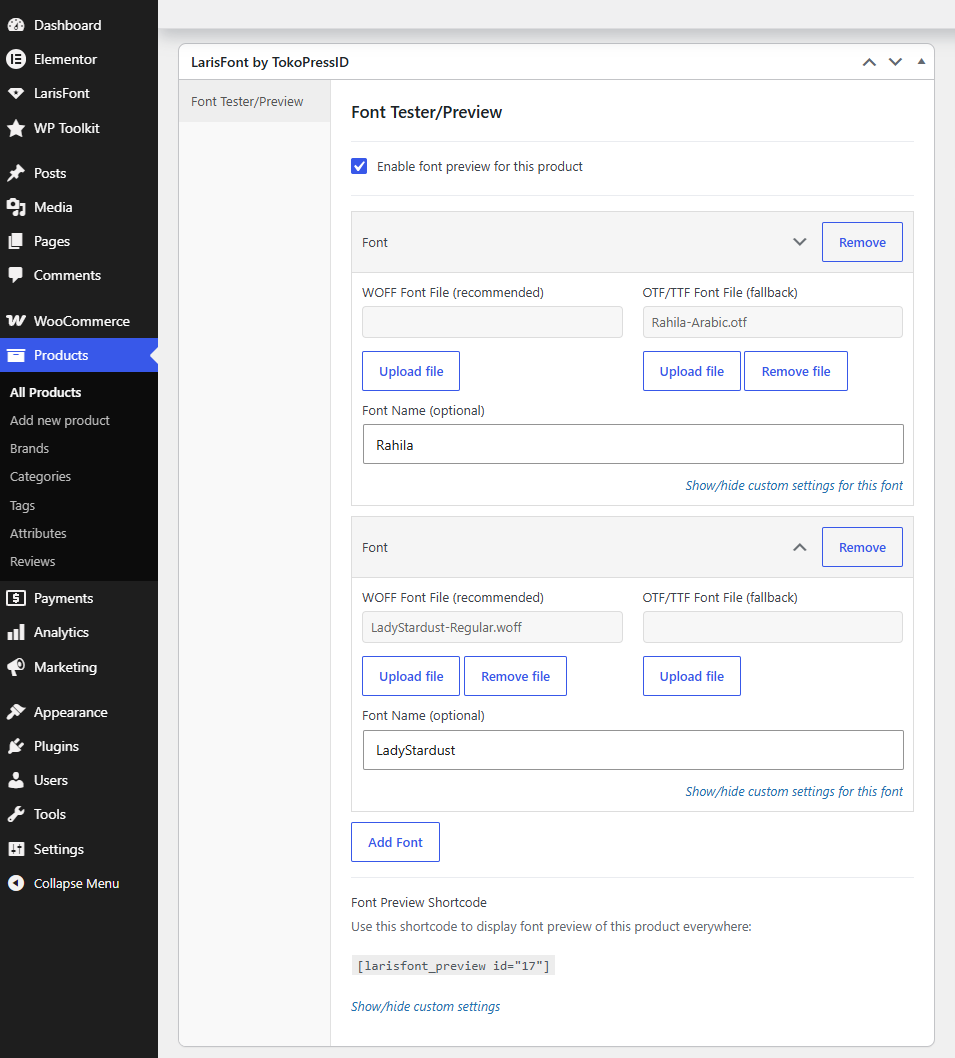The image size is (955, 1058).
Task: Collapse the LadyStardust font section chevron
Action: [x=800, y=547]
